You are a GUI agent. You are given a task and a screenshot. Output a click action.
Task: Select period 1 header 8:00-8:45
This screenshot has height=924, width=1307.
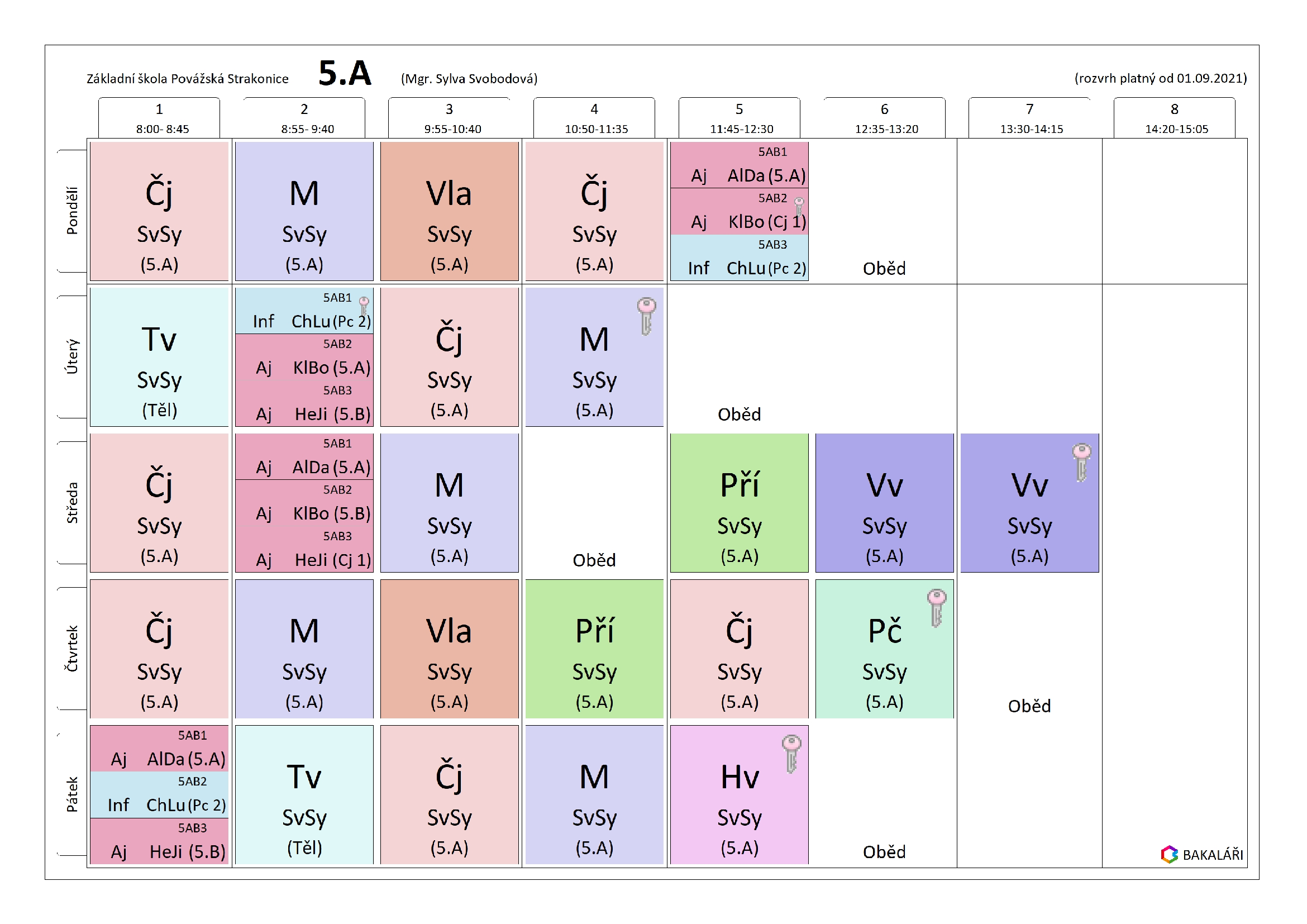(159, 118)
